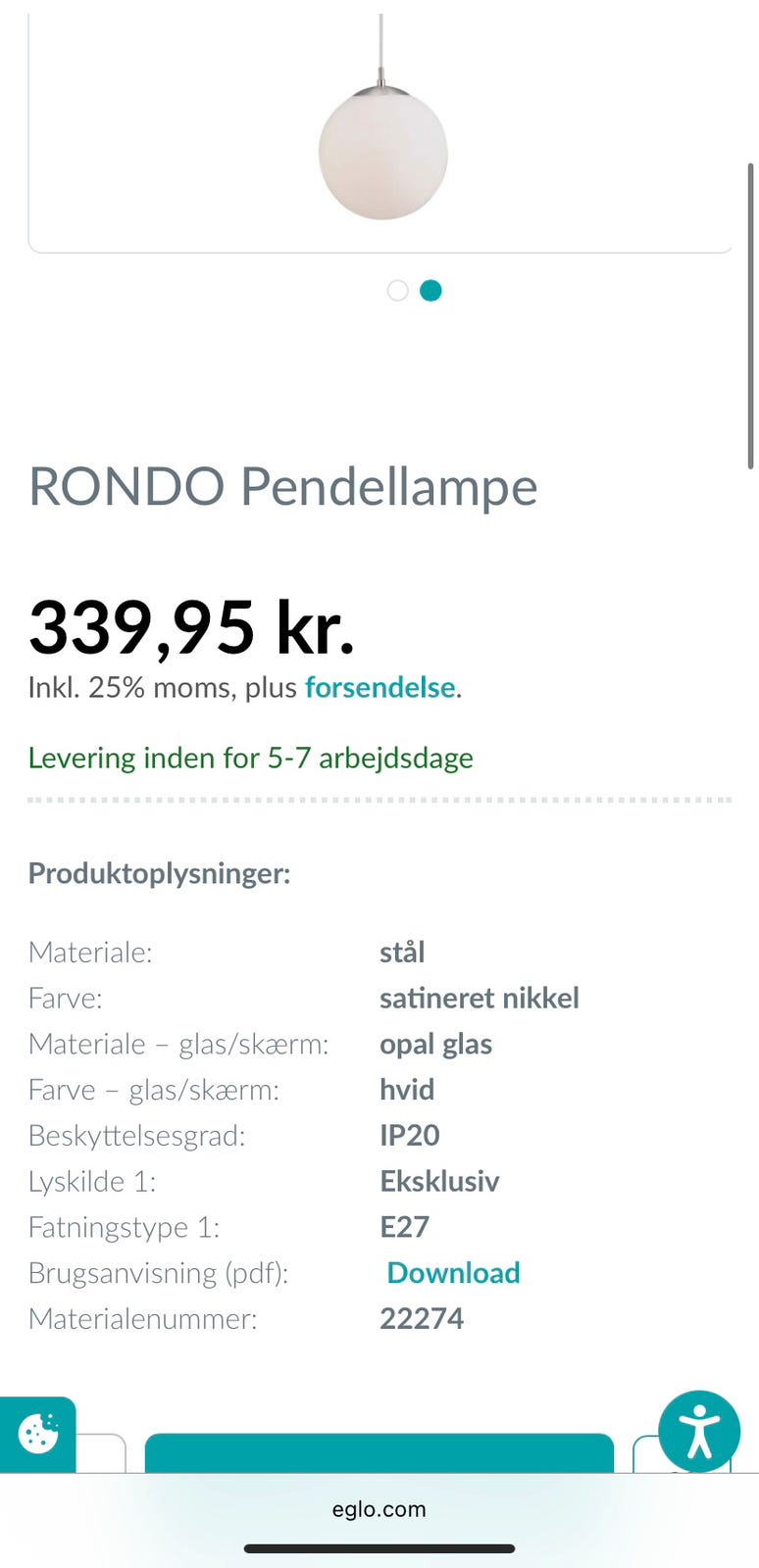Click the Levering inden for 5-7 arbejdsdage text
This screenshot has height=1568, width=759.
(x=250, y=758)
